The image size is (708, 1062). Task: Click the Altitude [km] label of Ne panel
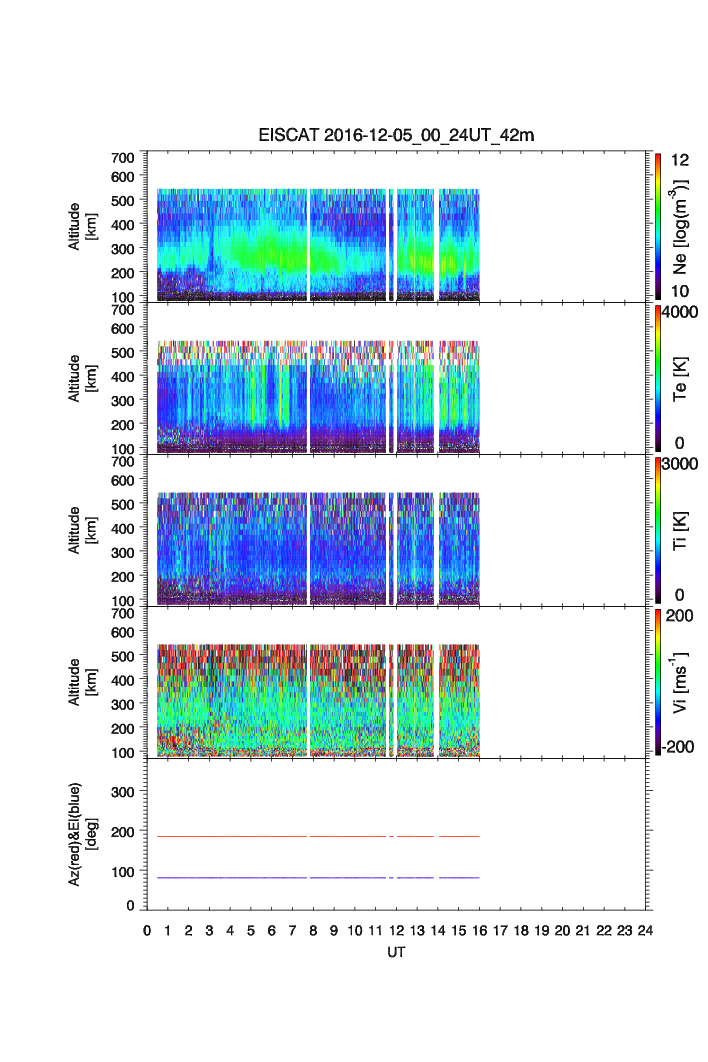[83, 226]
